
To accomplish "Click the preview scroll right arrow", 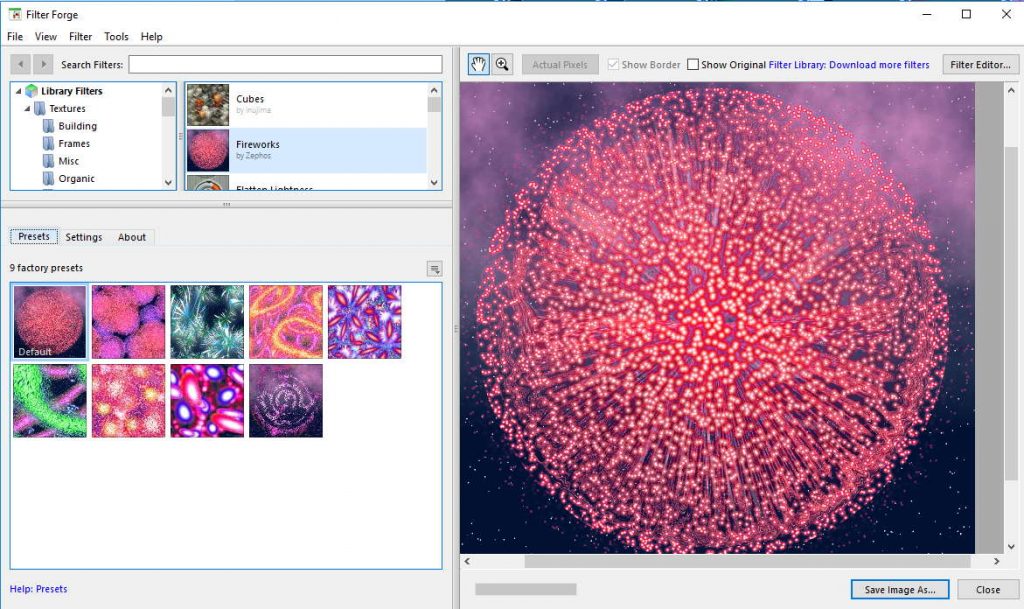I will pos(997,561).
